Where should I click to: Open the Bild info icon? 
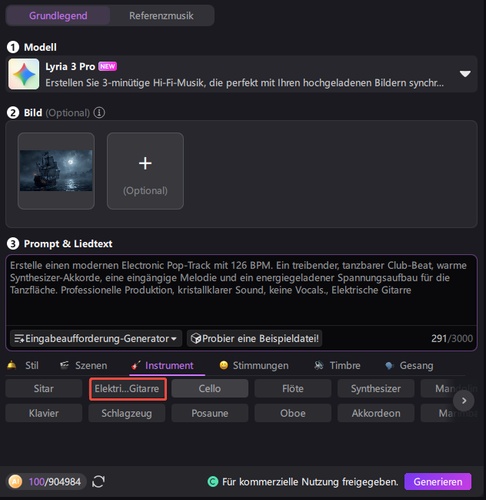pyautogui.click(x=99, y=113)
